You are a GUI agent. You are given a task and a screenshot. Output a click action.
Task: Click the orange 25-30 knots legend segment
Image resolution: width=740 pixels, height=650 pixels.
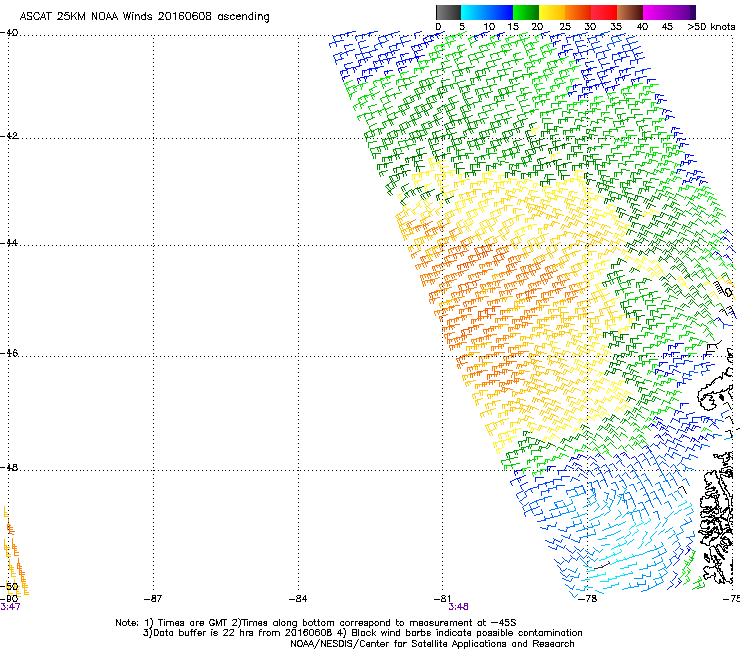pyautogui.click(x=578, y=12)
